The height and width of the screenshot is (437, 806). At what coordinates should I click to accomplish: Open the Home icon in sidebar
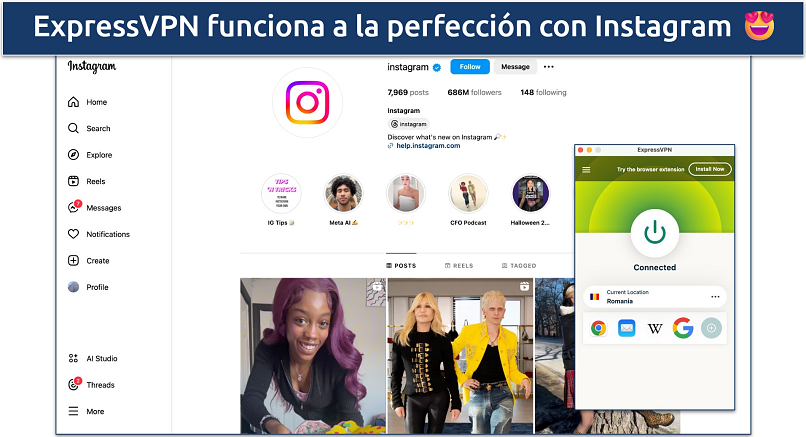[x=74, y=102]
